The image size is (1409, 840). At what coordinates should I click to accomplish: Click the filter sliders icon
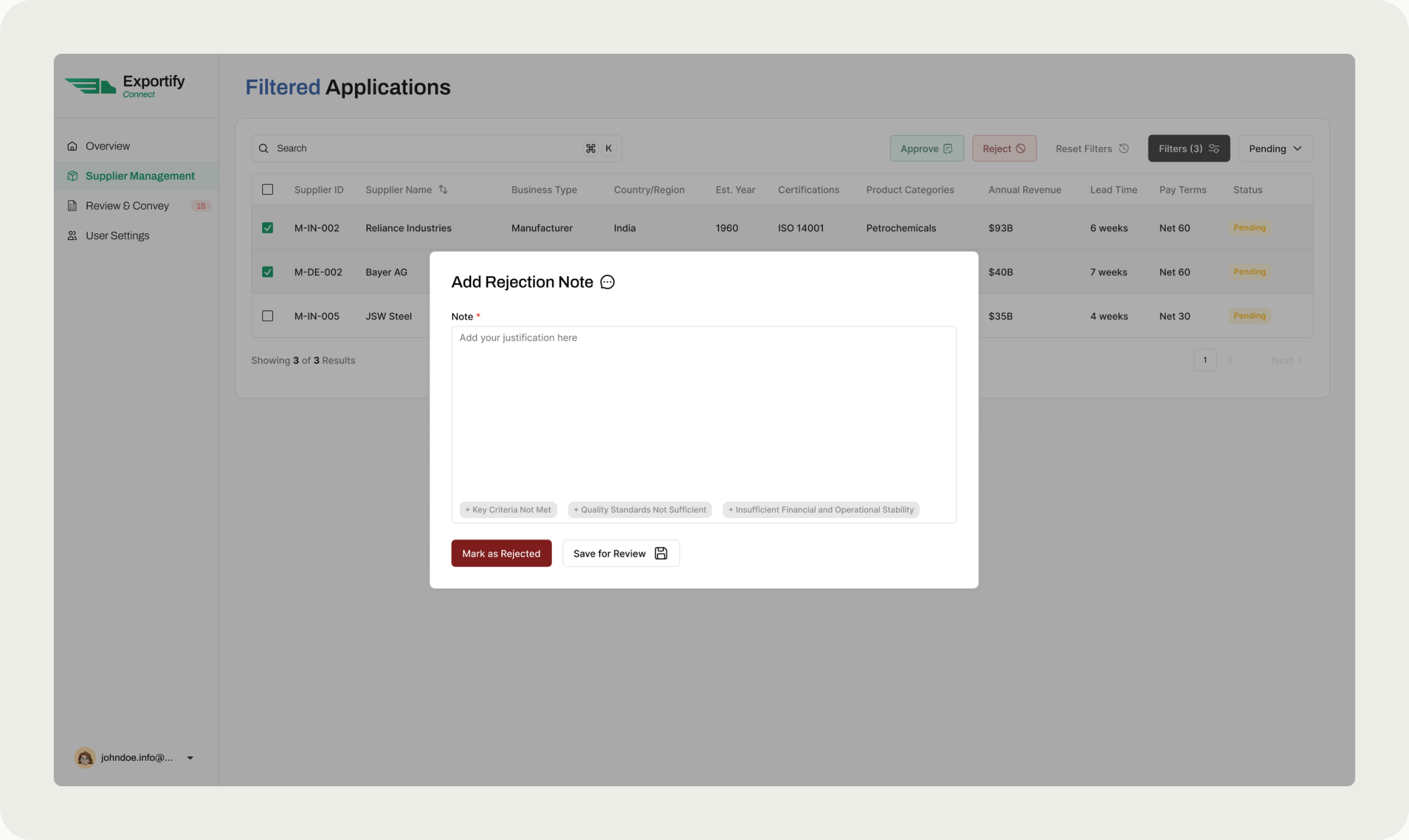[x=1214, y=149]
